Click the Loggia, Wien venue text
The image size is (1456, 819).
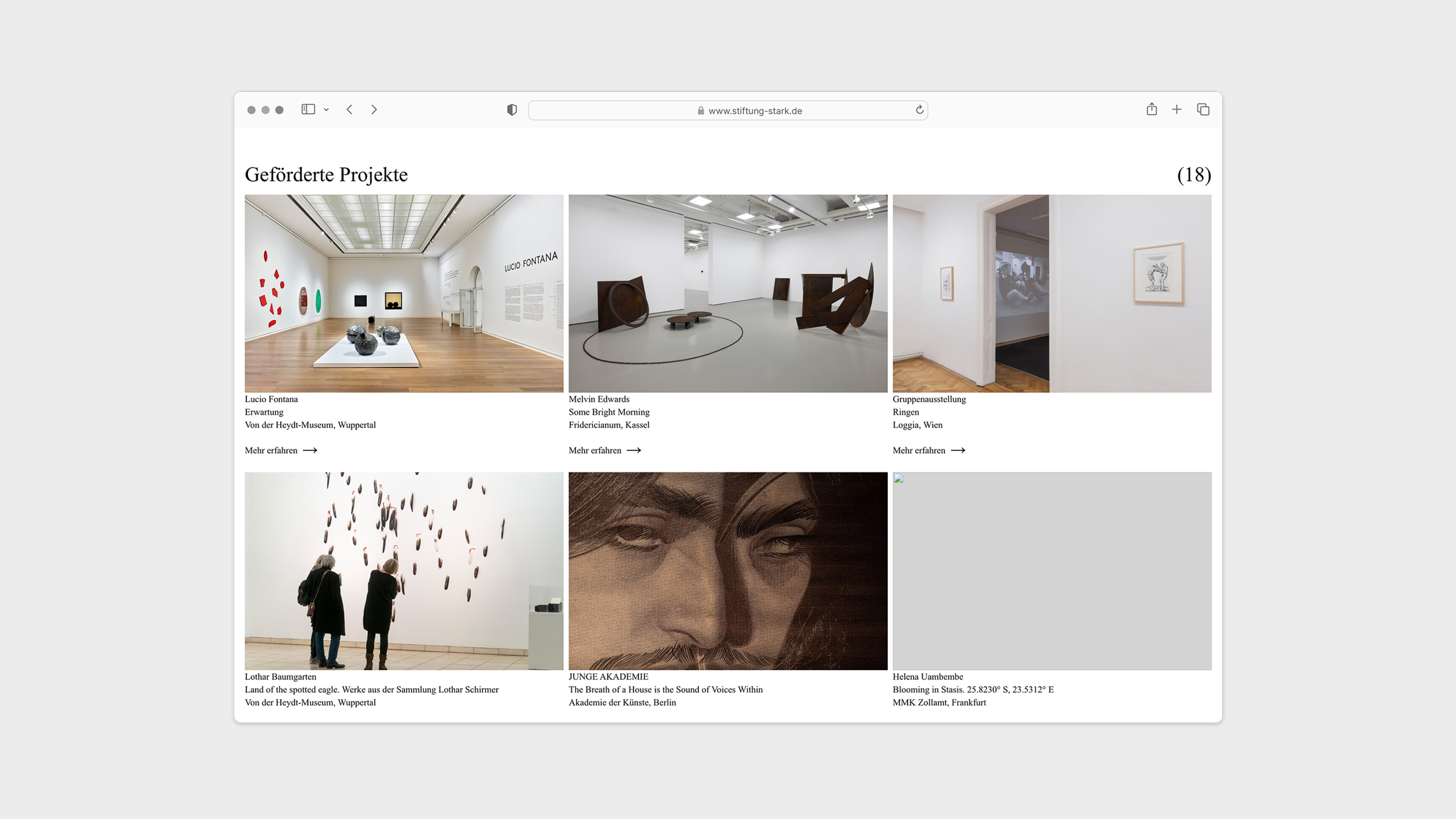pos(918,425)
